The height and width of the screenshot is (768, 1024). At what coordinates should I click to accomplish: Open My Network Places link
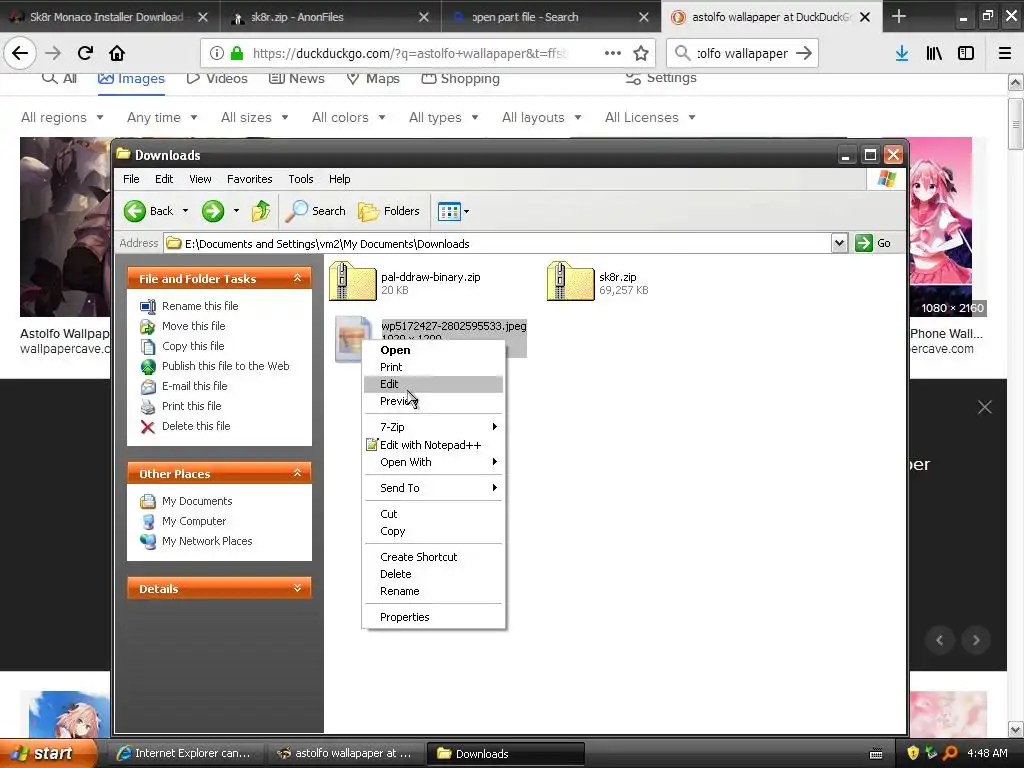click(207, 541)
